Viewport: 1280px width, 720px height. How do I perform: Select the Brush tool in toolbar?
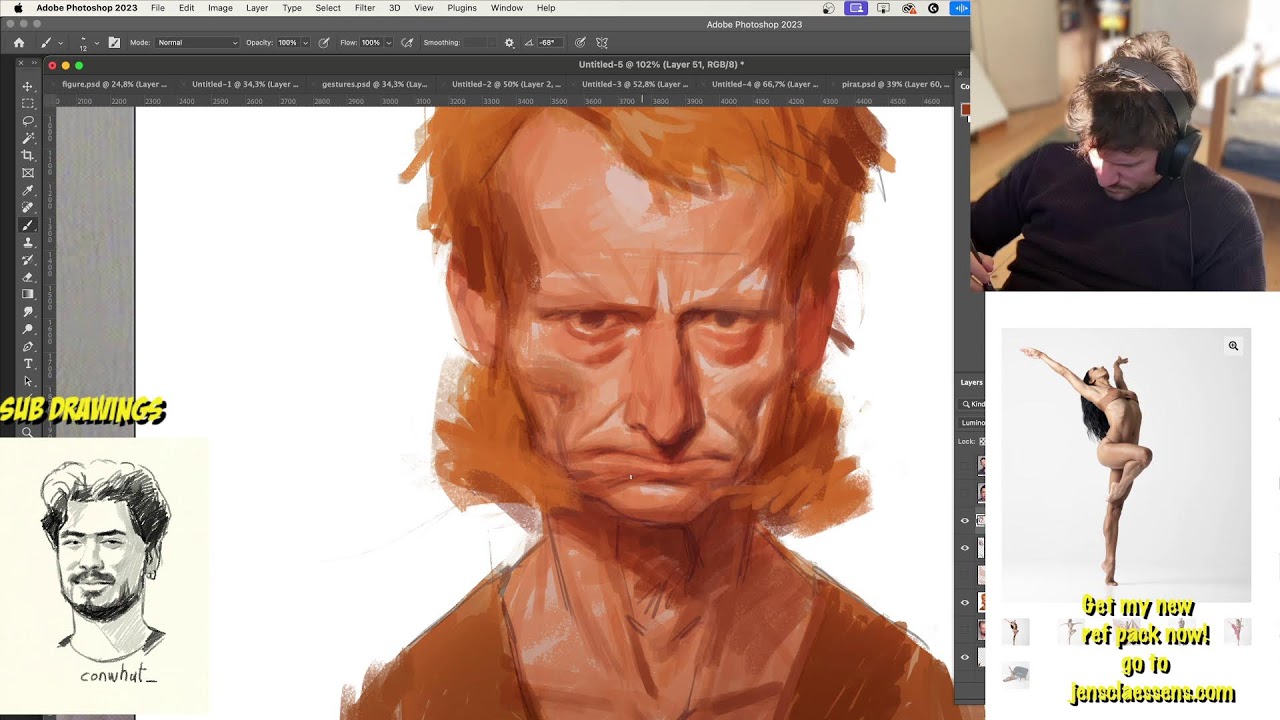click(28, 225)
